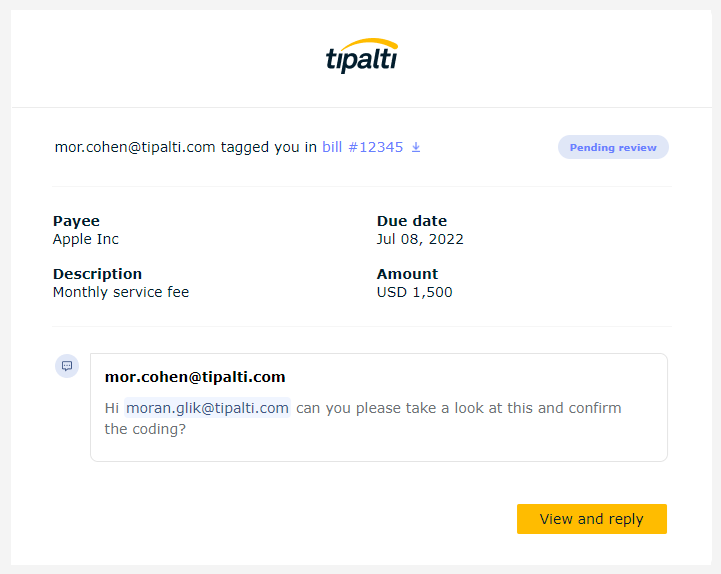Open the bill #12345 link
Viewport: 721px width, 574px height.
362,147
